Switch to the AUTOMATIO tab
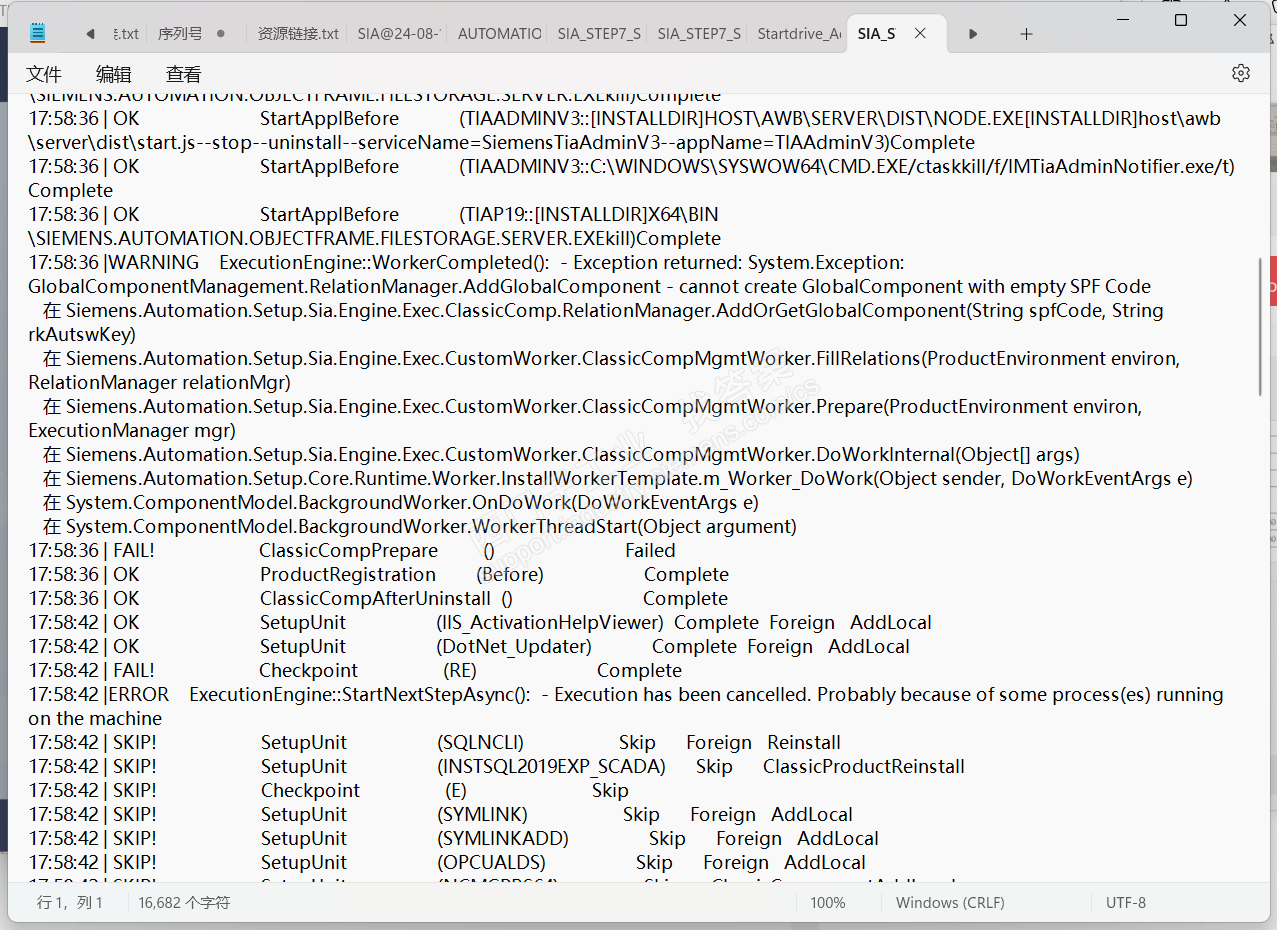Screen dimensions: 1277x930 coord(498,34)
